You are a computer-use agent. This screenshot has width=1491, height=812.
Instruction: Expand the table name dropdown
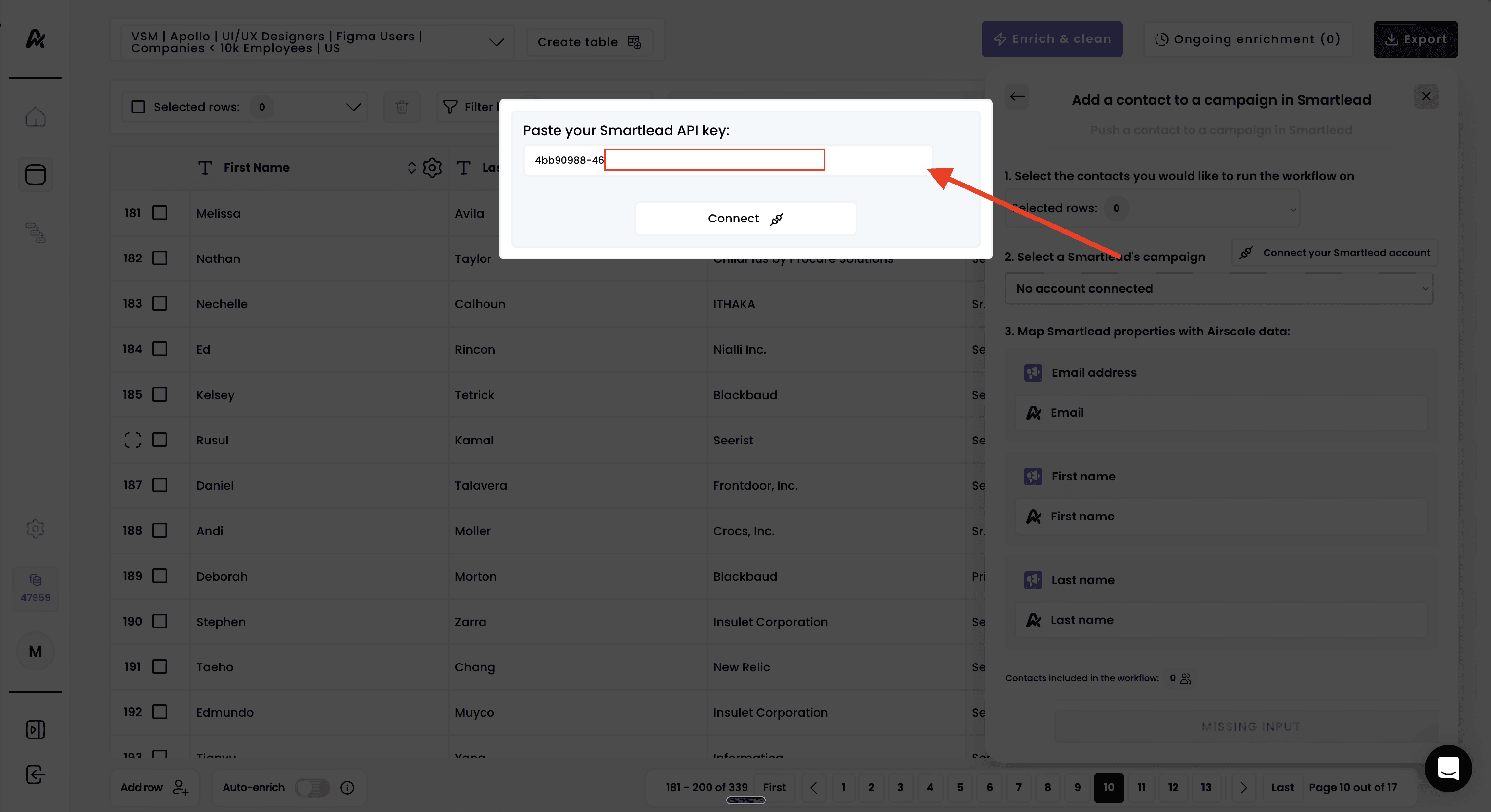496,42
